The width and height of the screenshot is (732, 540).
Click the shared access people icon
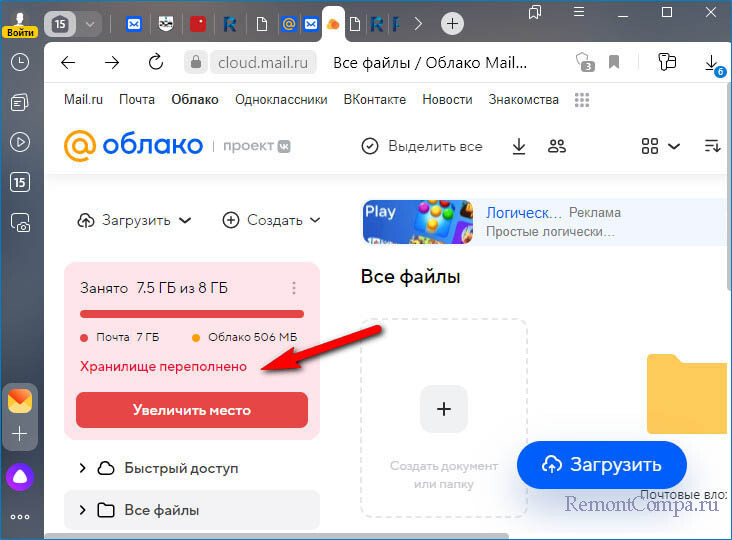557,146
